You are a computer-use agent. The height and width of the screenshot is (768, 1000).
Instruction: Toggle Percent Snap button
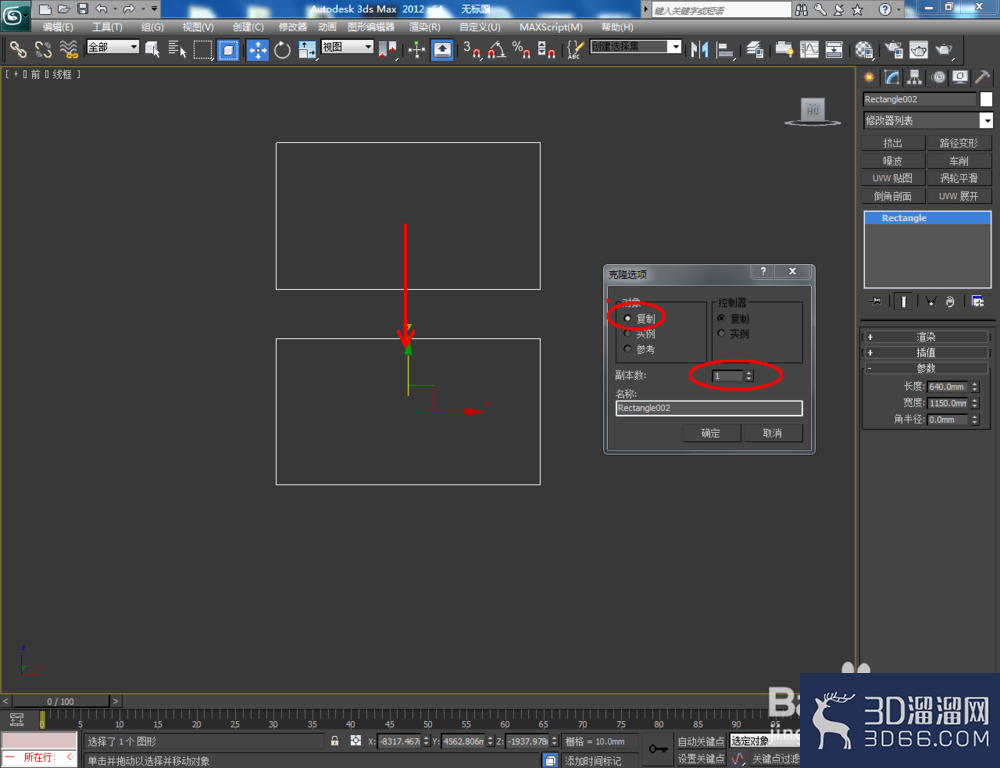tap(522, 49)
